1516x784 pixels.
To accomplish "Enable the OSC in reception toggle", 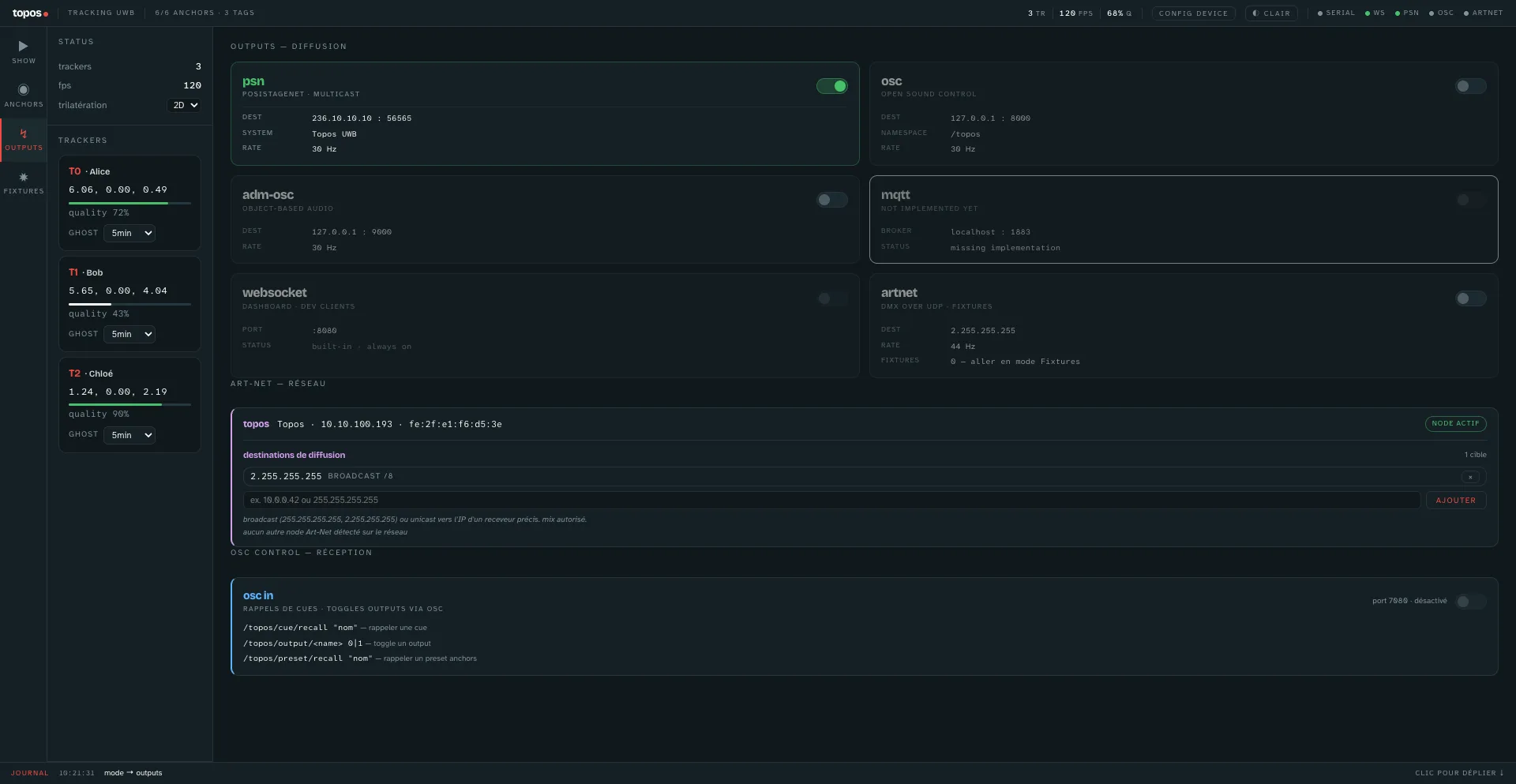I will coord(1471,602).
